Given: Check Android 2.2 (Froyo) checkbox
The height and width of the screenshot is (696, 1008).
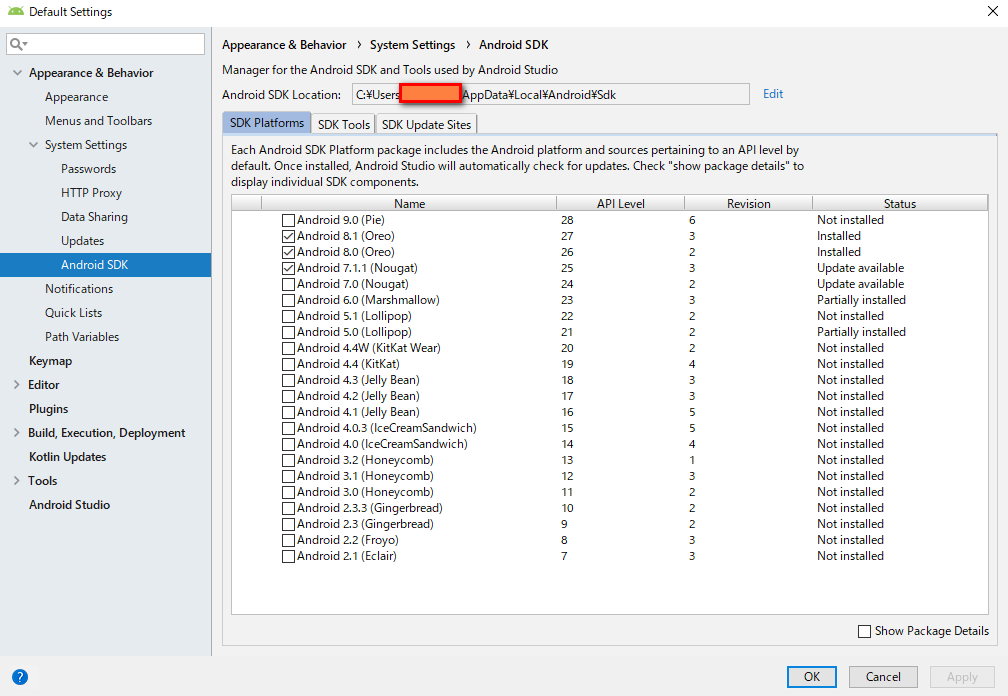Looking at the screenshot, I should [x=288, y=540].
